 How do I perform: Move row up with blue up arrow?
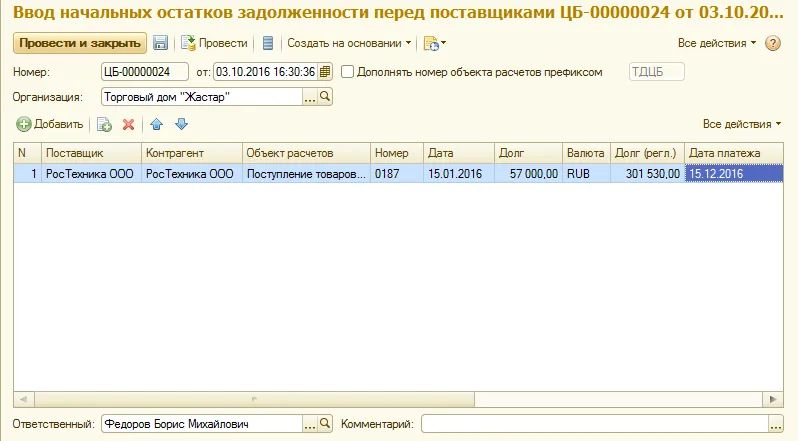(157, 124)
